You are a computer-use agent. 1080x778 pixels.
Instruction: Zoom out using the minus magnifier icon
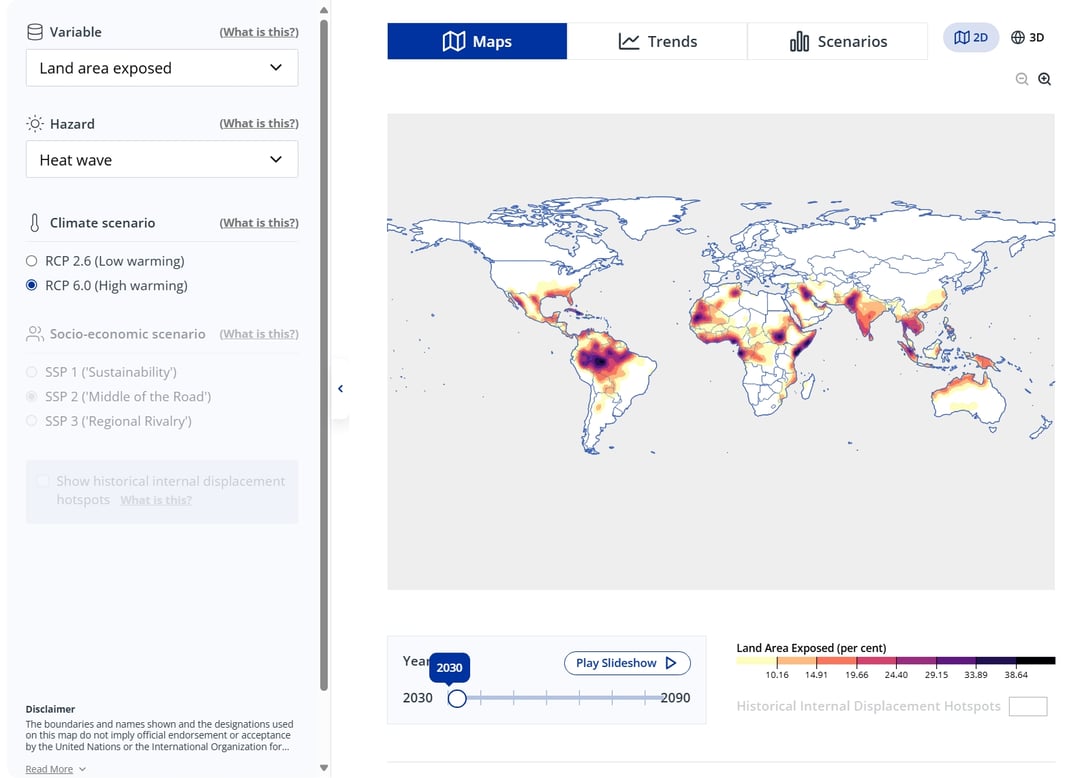[x=1022, y=78]
